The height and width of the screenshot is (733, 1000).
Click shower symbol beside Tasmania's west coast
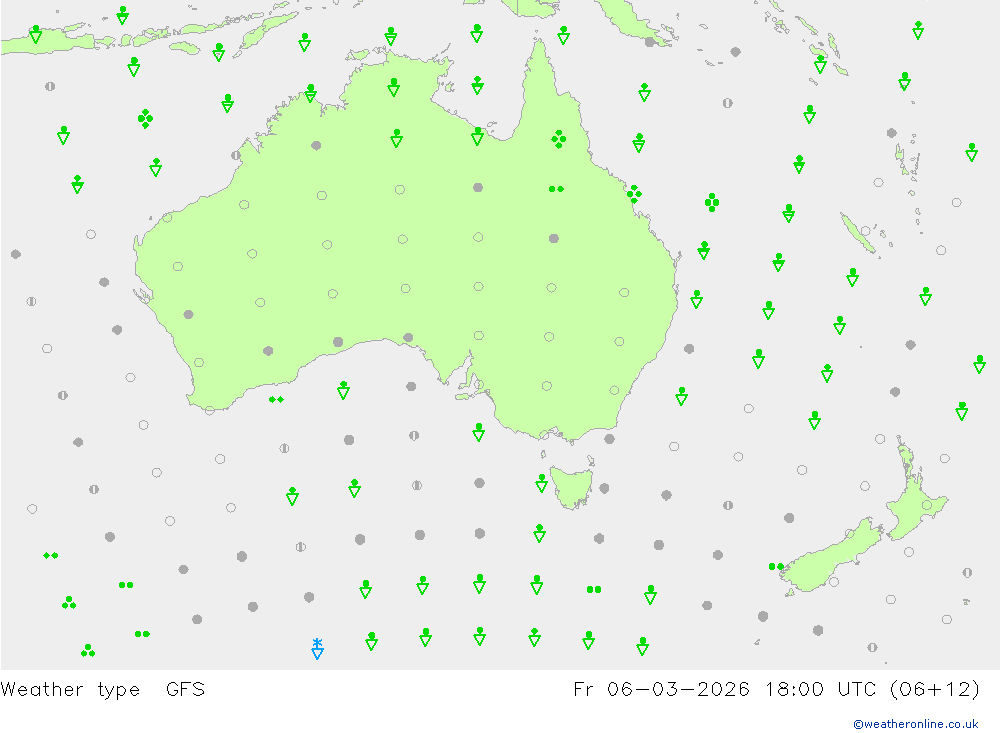pyautogui.click(x=541, y=484)
